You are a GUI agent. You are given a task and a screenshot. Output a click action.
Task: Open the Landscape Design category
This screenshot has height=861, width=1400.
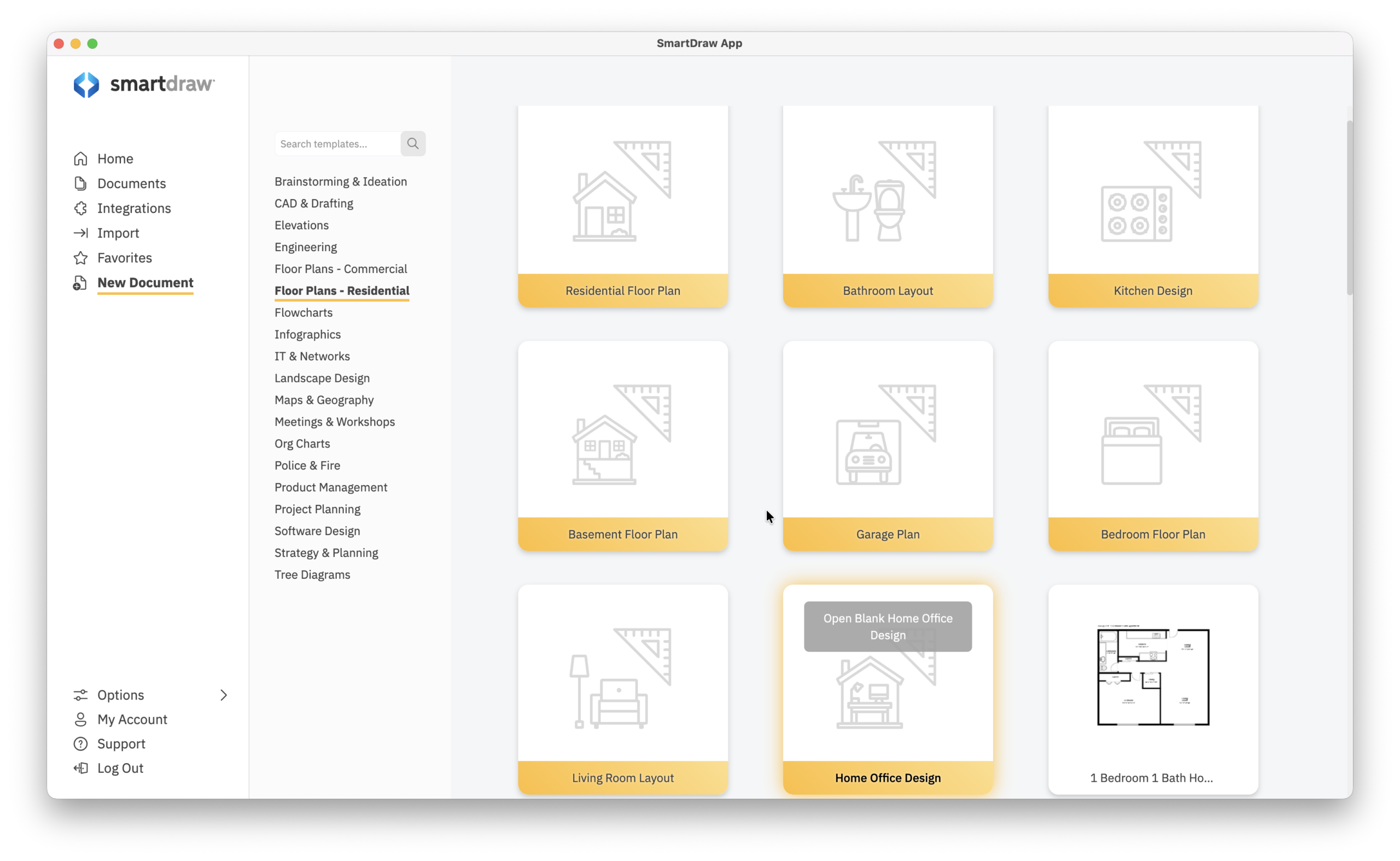pyautogui.click(x=322, y=378)
